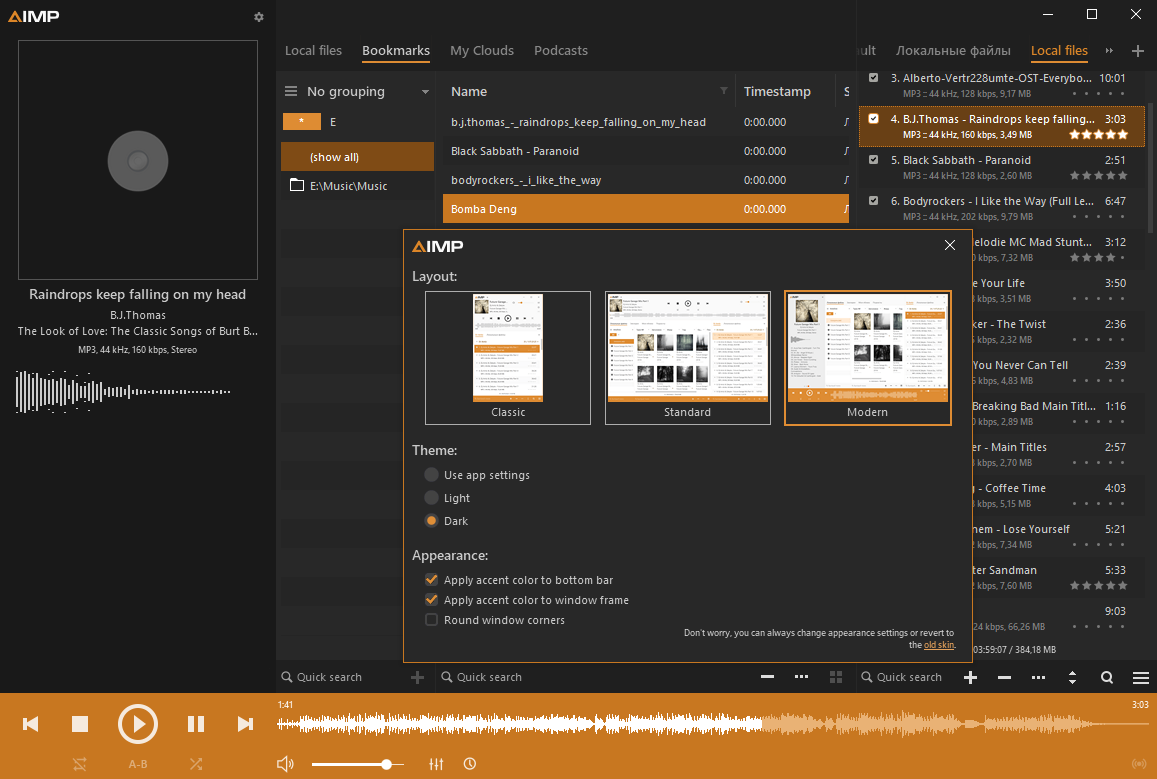Viewport: 1157px width, 779px height.
Task: Remove files from playlist with minus icon
Action: [1004, 677]
